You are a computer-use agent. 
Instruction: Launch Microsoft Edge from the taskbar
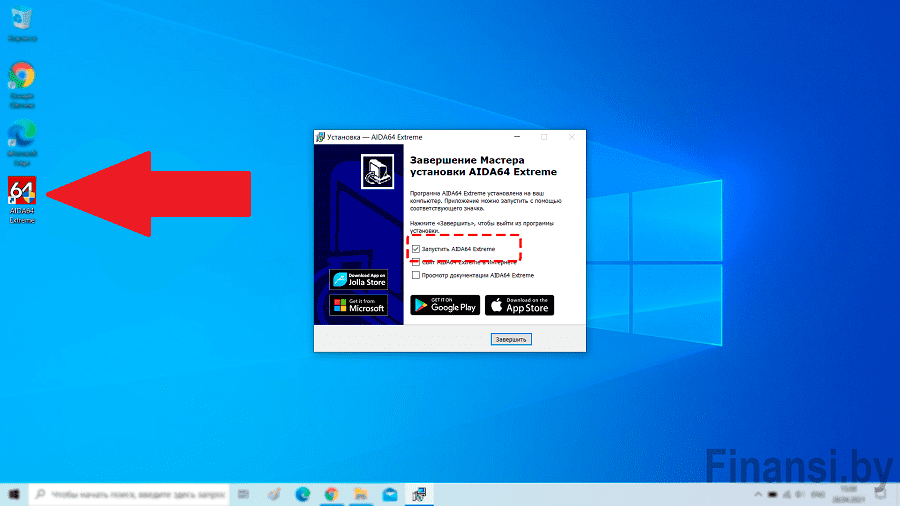pyautogui.click(x=302, y=495)
